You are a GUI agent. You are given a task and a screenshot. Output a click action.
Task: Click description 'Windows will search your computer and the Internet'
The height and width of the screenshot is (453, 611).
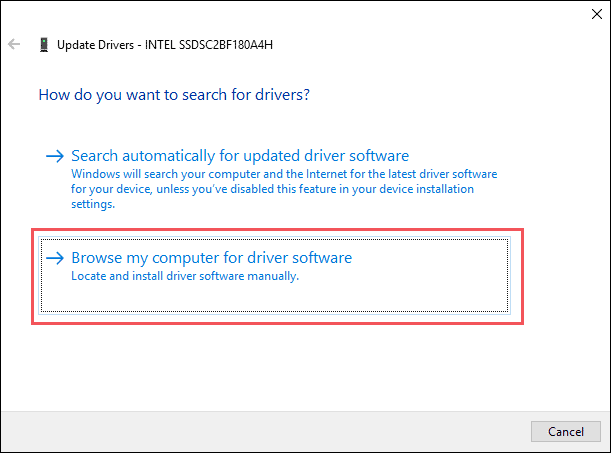[284, 189]
